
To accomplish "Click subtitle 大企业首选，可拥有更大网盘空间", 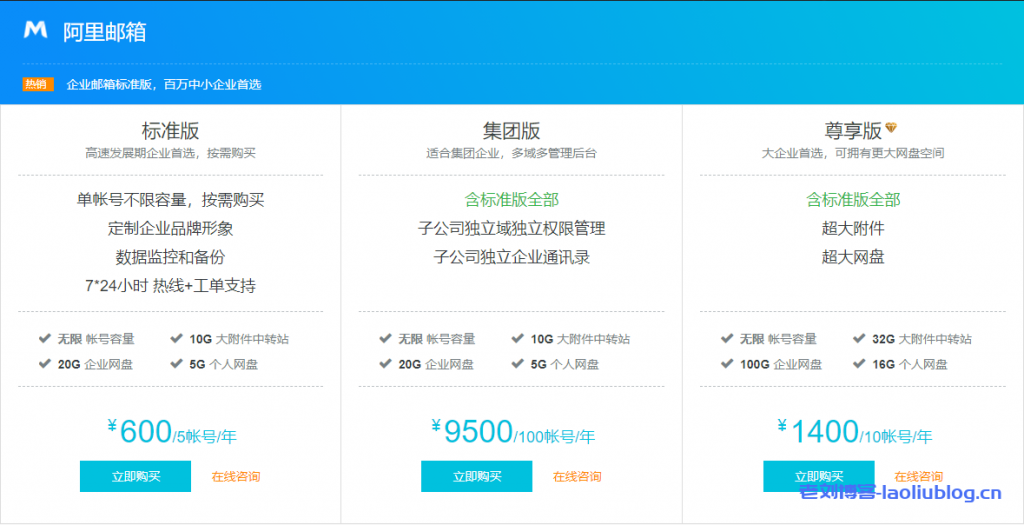I will coord(853,153).
